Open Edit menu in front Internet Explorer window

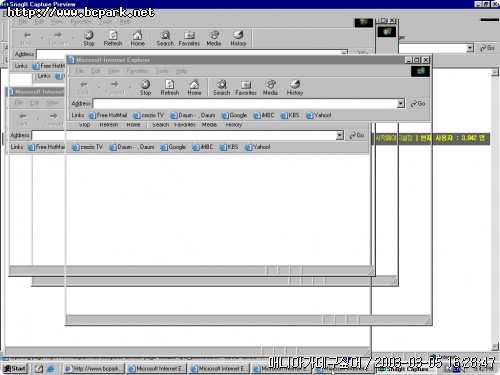96,71
